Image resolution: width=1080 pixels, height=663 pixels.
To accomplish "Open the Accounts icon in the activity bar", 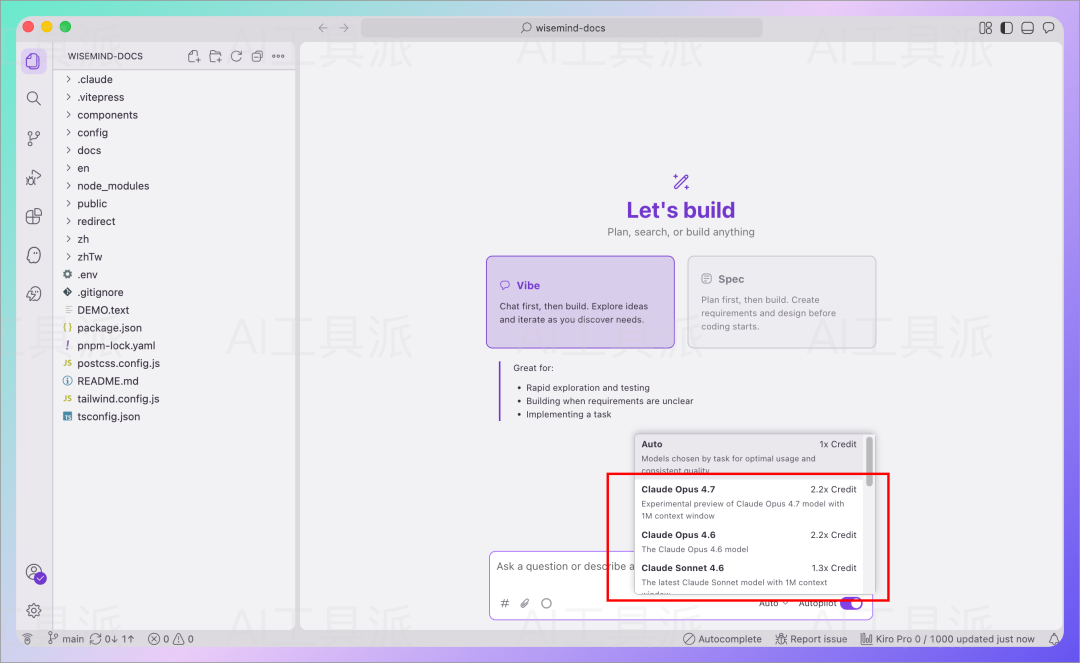I will [x=34, y=573].
